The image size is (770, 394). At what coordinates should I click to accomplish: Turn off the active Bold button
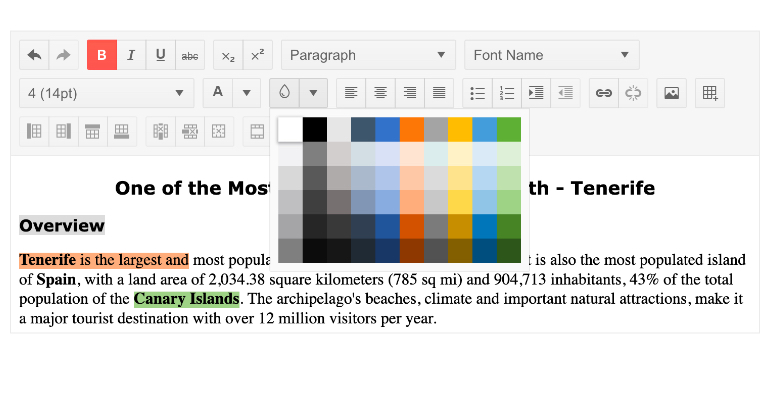pyautogui.click(x=102, y=55)
